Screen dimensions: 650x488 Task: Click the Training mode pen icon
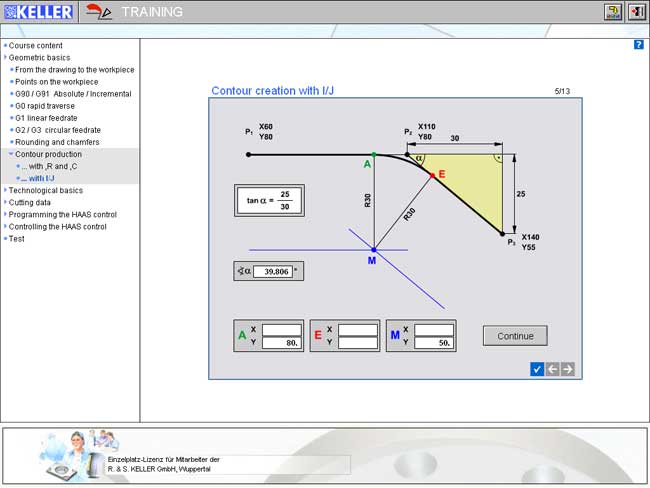click(99, 12)
